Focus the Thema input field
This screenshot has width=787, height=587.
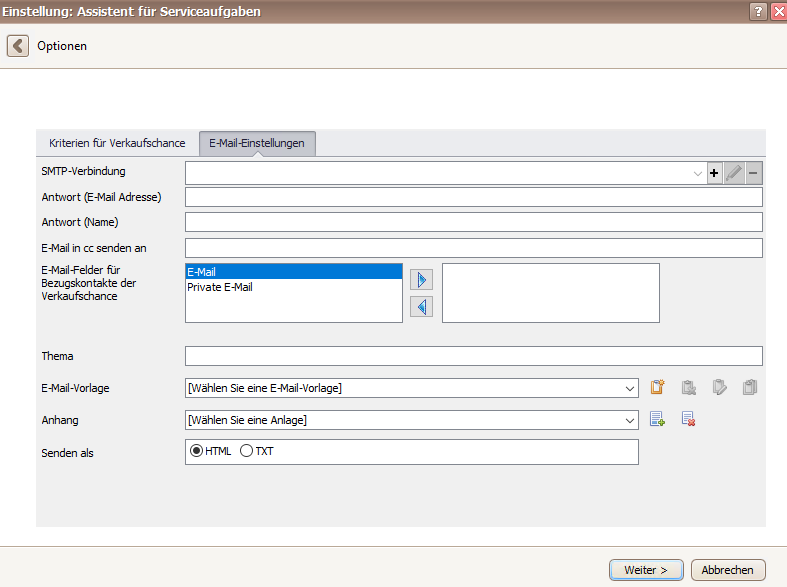click(473, 356)
